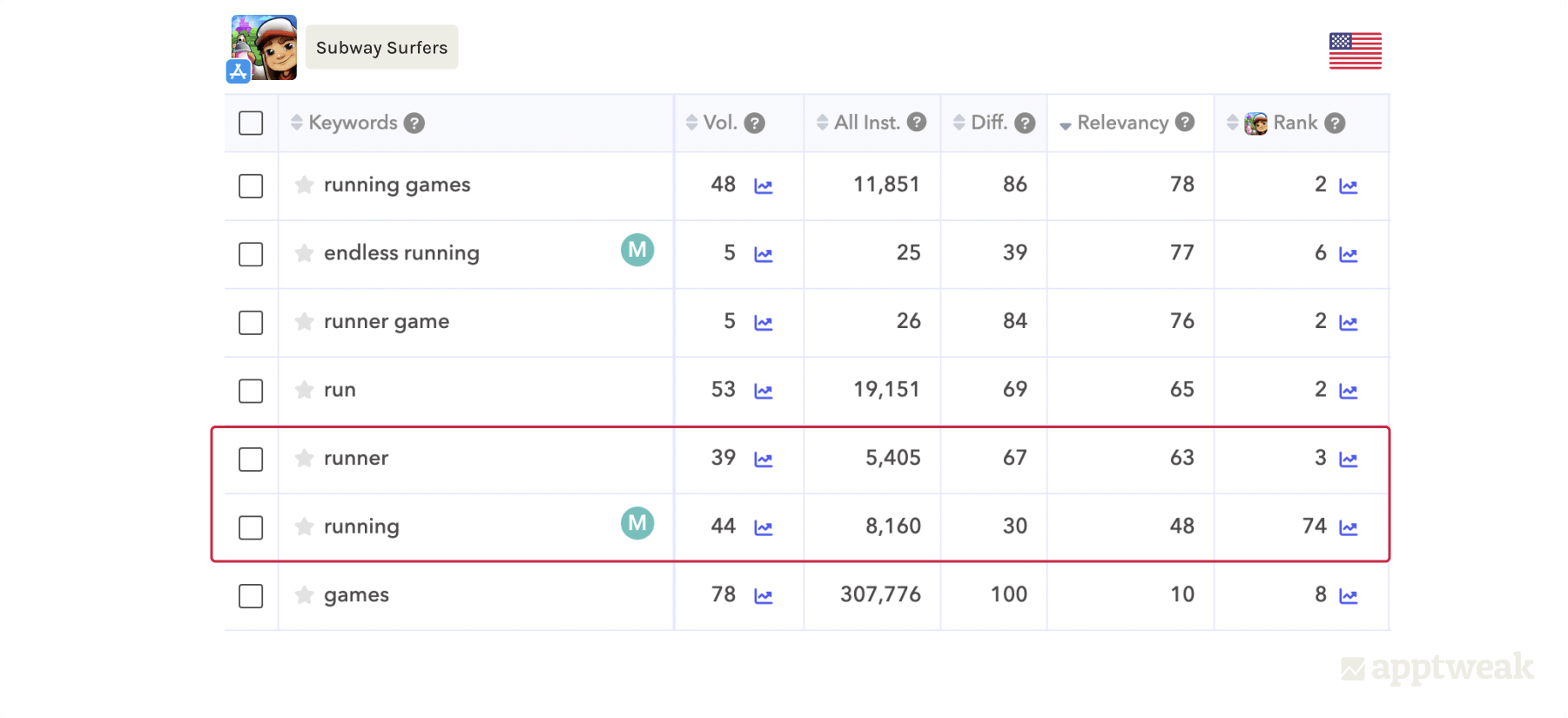This screenshot has width=1568, height=718.
Task: Show the Relevancy help tooltip icon
Action: click(1185, 123)
